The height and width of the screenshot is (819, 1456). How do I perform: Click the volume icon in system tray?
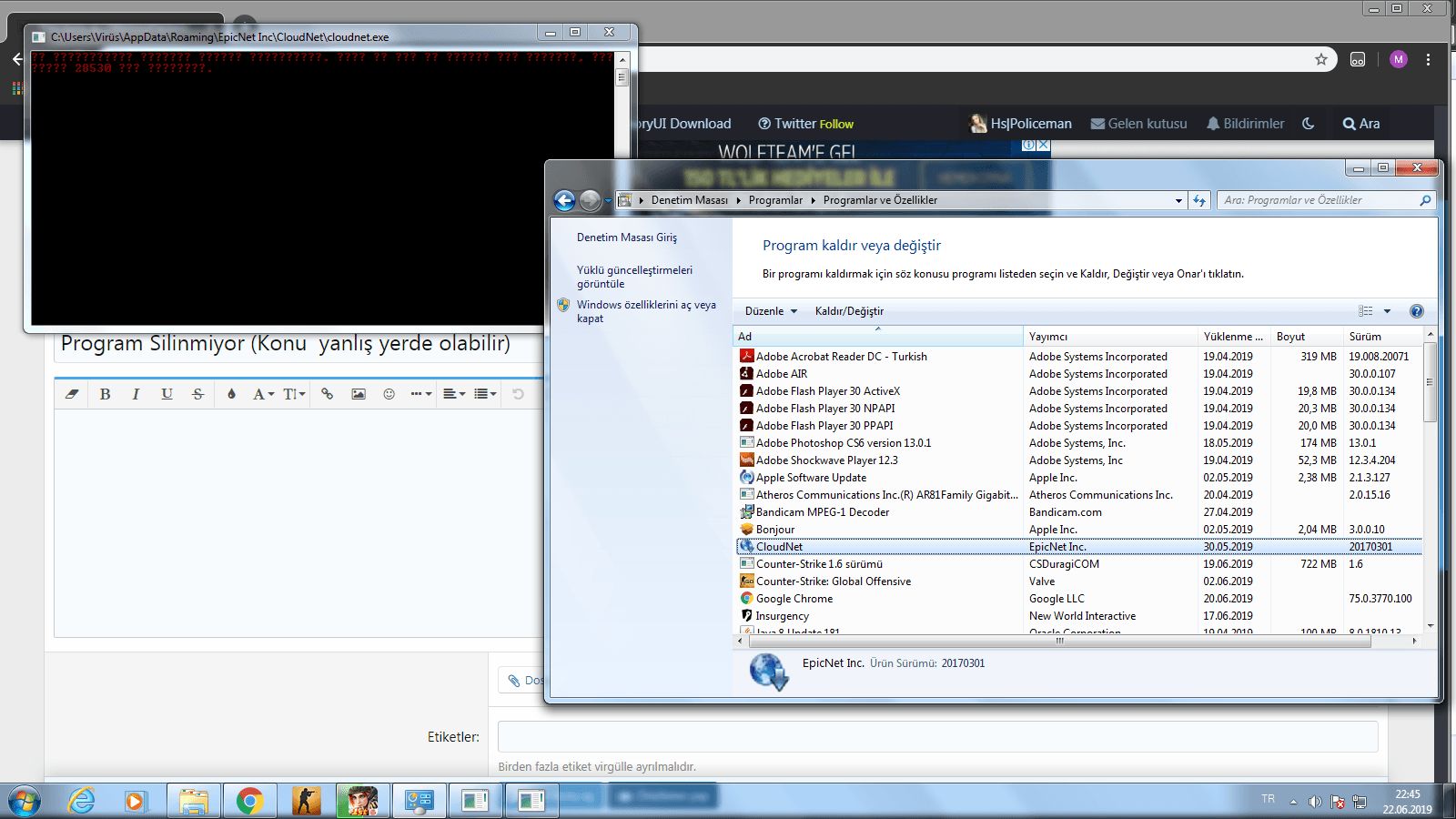pyautogui.click(x=1315, y=802)
